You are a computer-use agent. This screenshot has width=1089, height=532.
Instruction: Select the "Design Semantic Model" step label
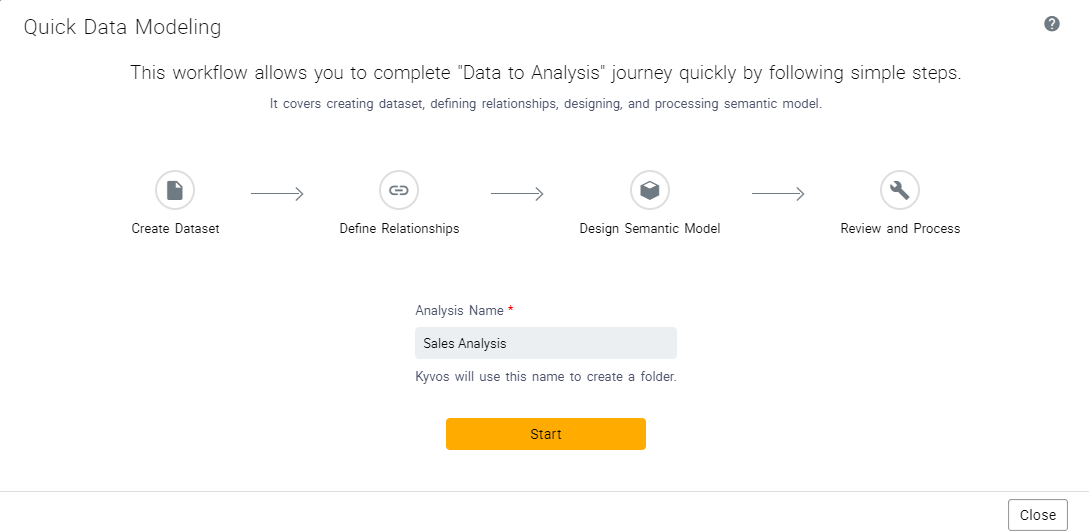650,229
